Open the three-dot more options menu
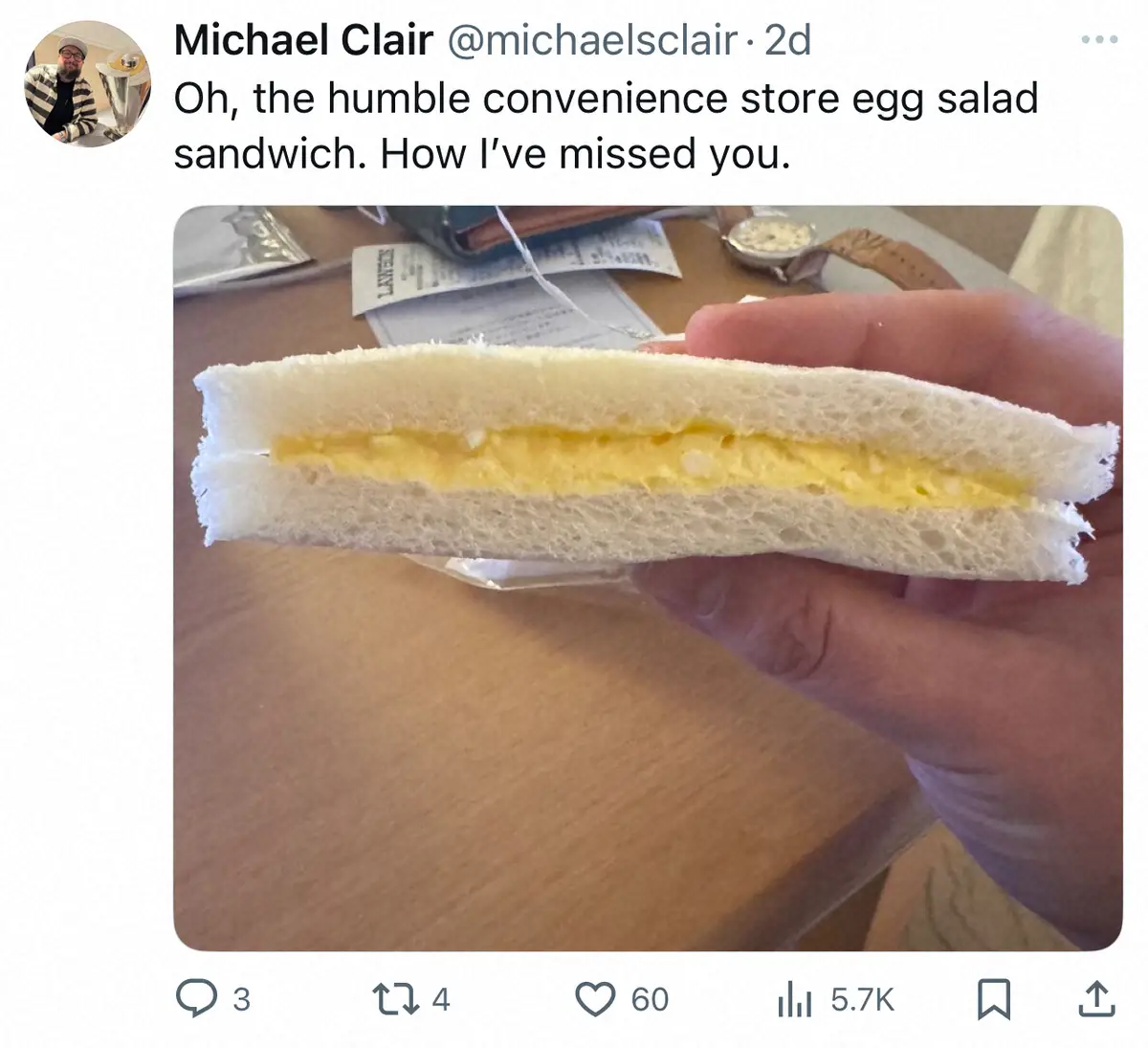Image resolution: width=1148 pixels, height=1048 pixels. click(1098, 40)
